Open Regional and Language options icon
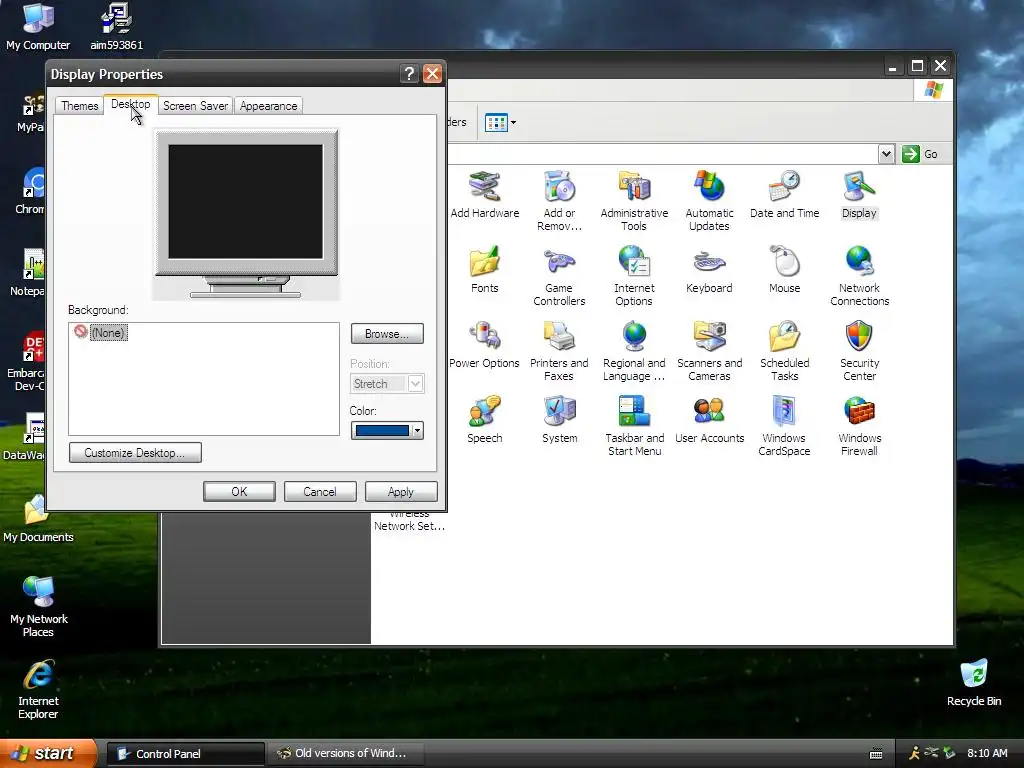The width and height of the screenshot is (1024, 768). 634,351
